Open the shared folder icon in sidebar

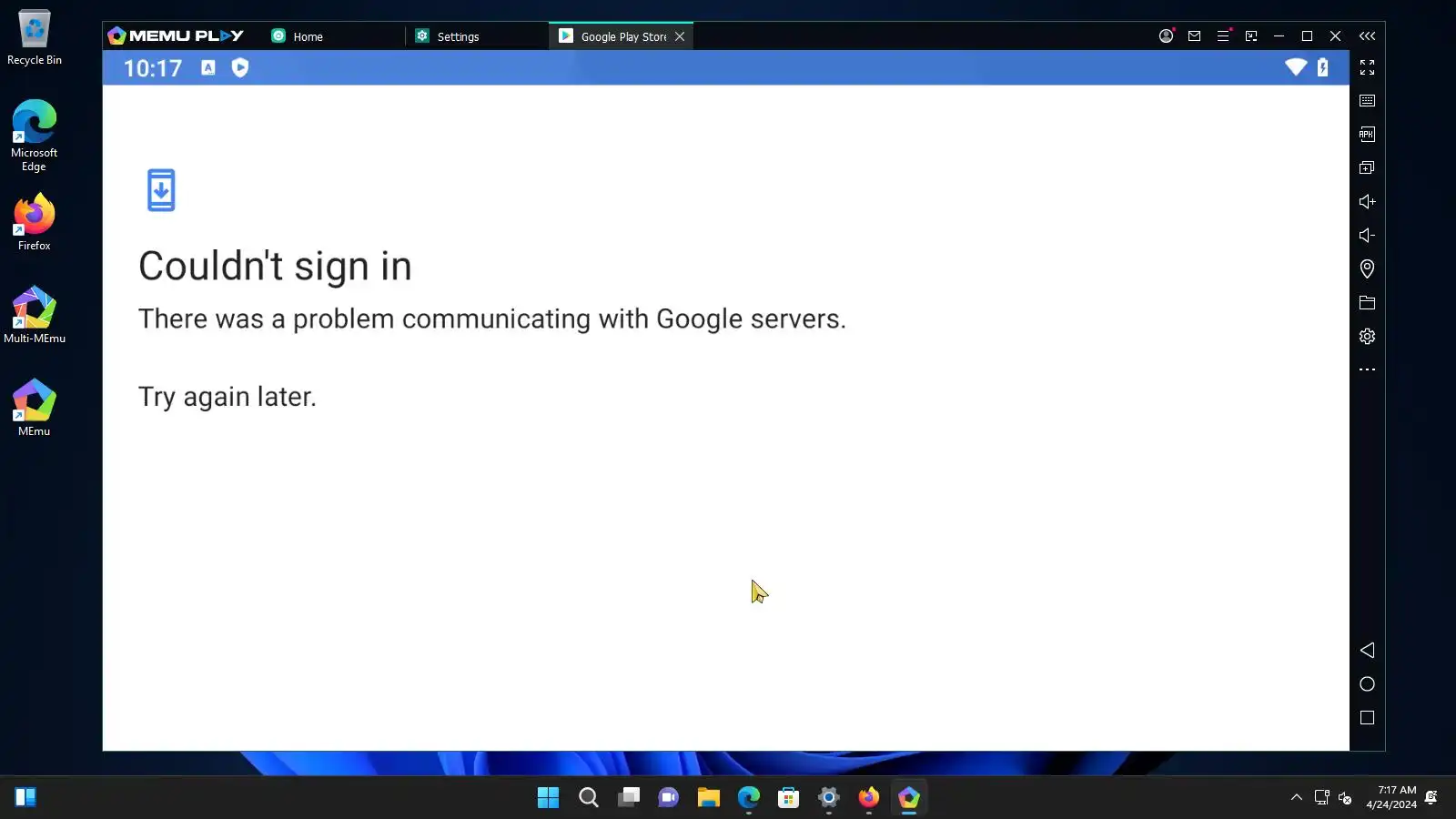1367,302
